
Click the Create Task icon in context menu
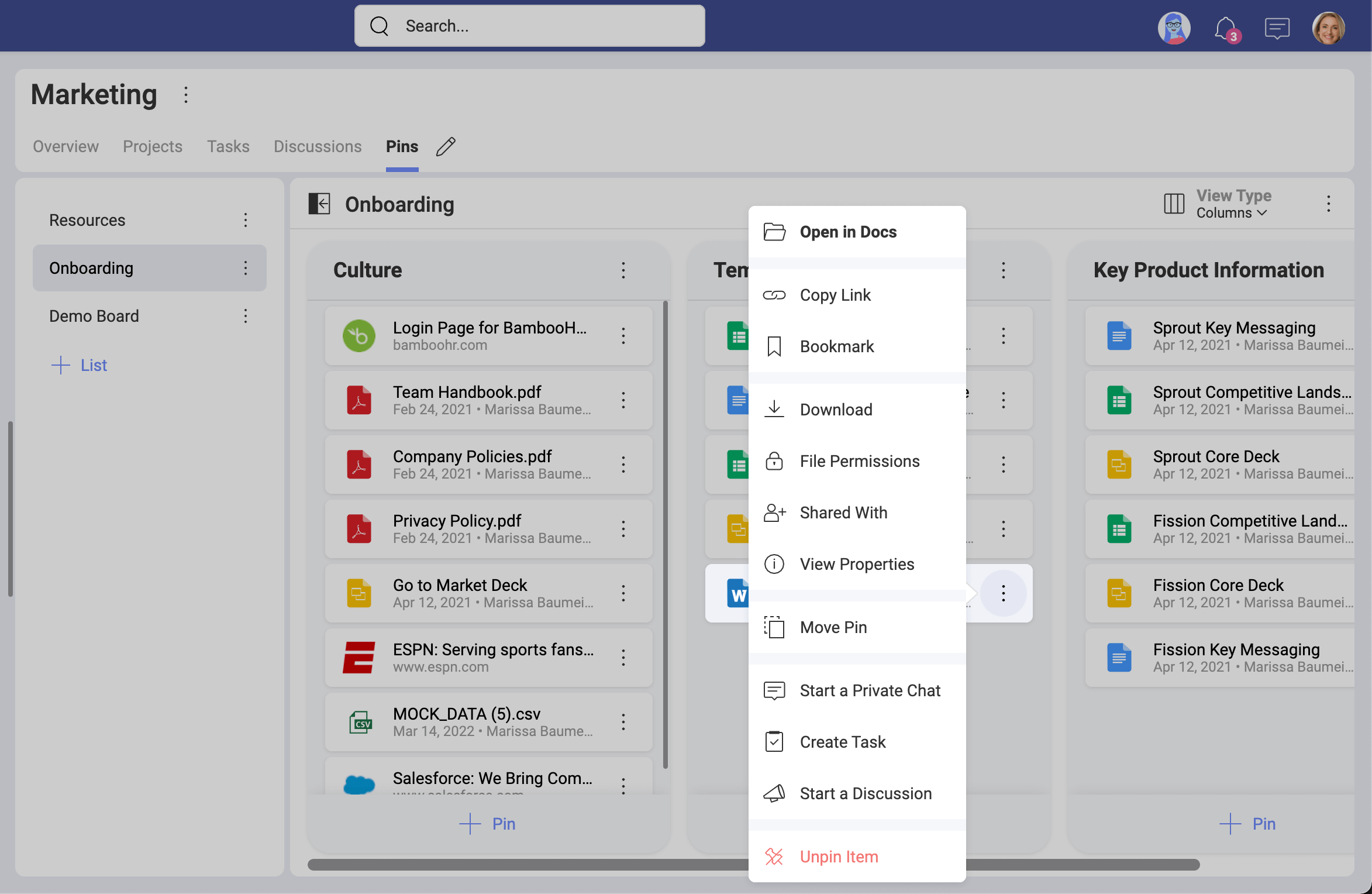click(x=774, y=741)
